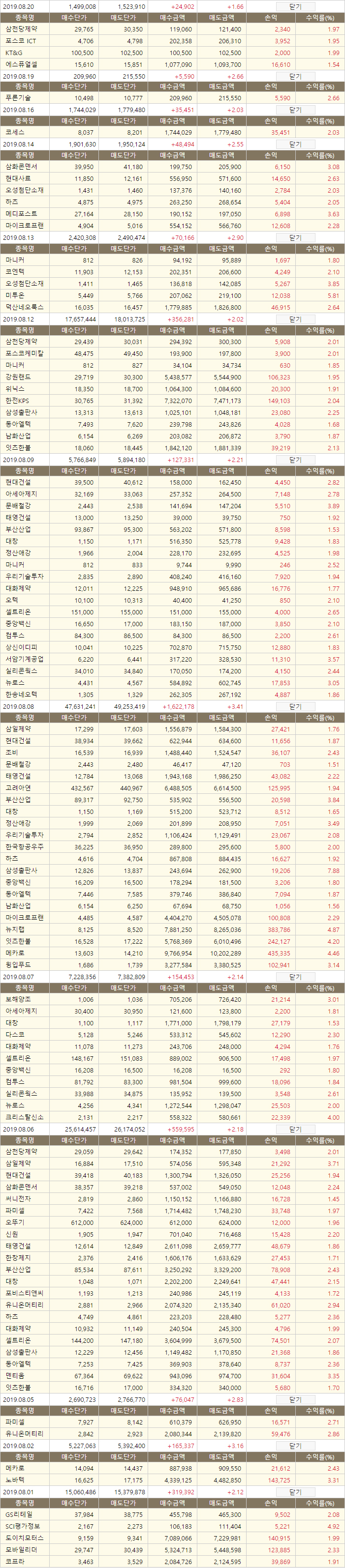
Task: Click the 닫기 button beside 2019.08.13
Action: pos(295,237)
